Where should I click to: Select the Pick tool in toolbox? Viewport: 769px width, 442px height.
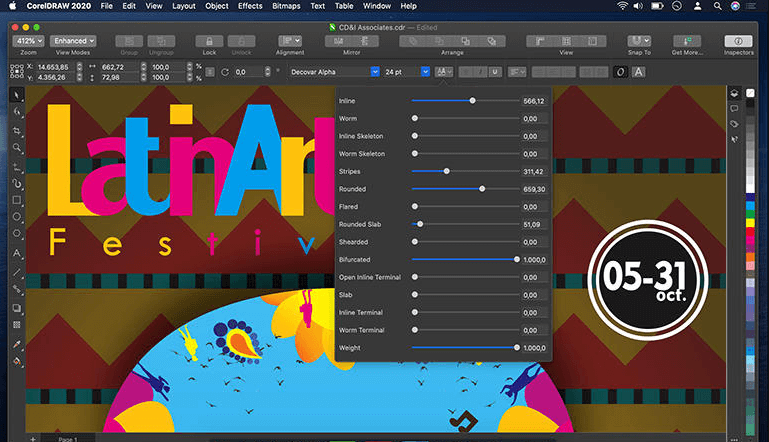(x=17, y=95)
